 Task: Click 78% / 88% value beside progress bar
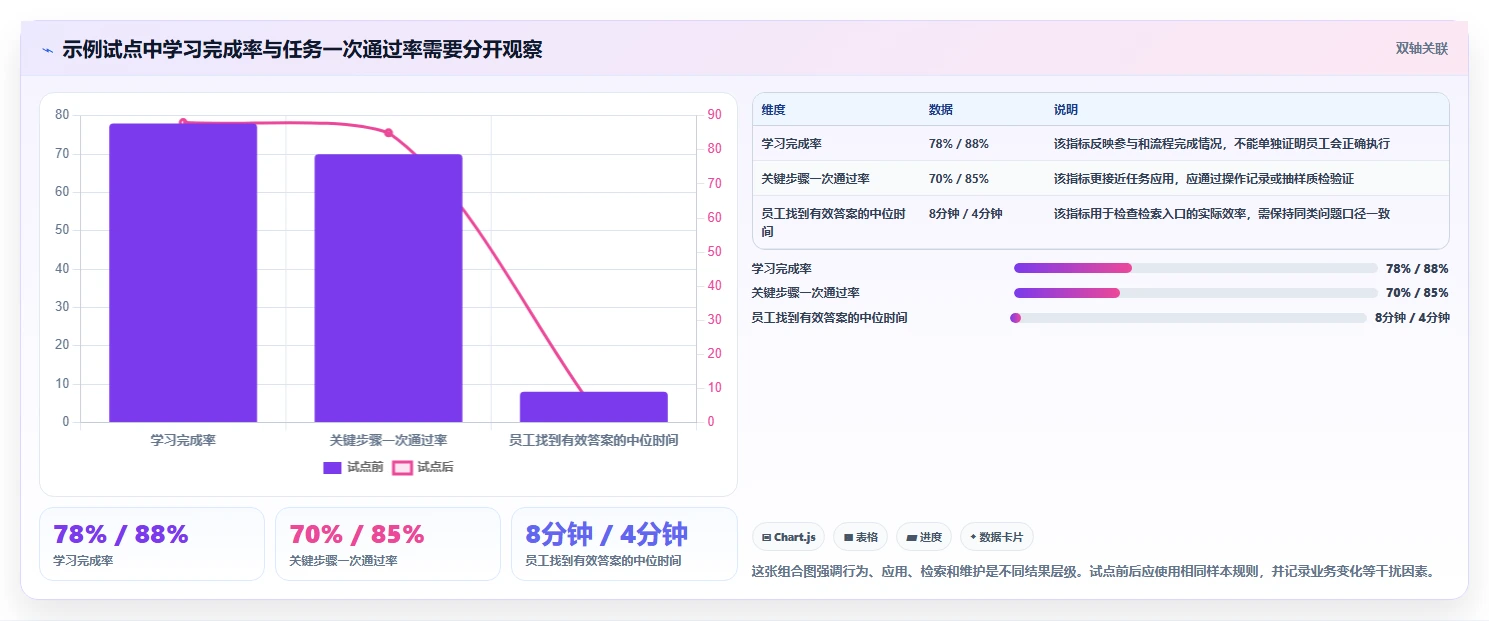click(1417, 268)
